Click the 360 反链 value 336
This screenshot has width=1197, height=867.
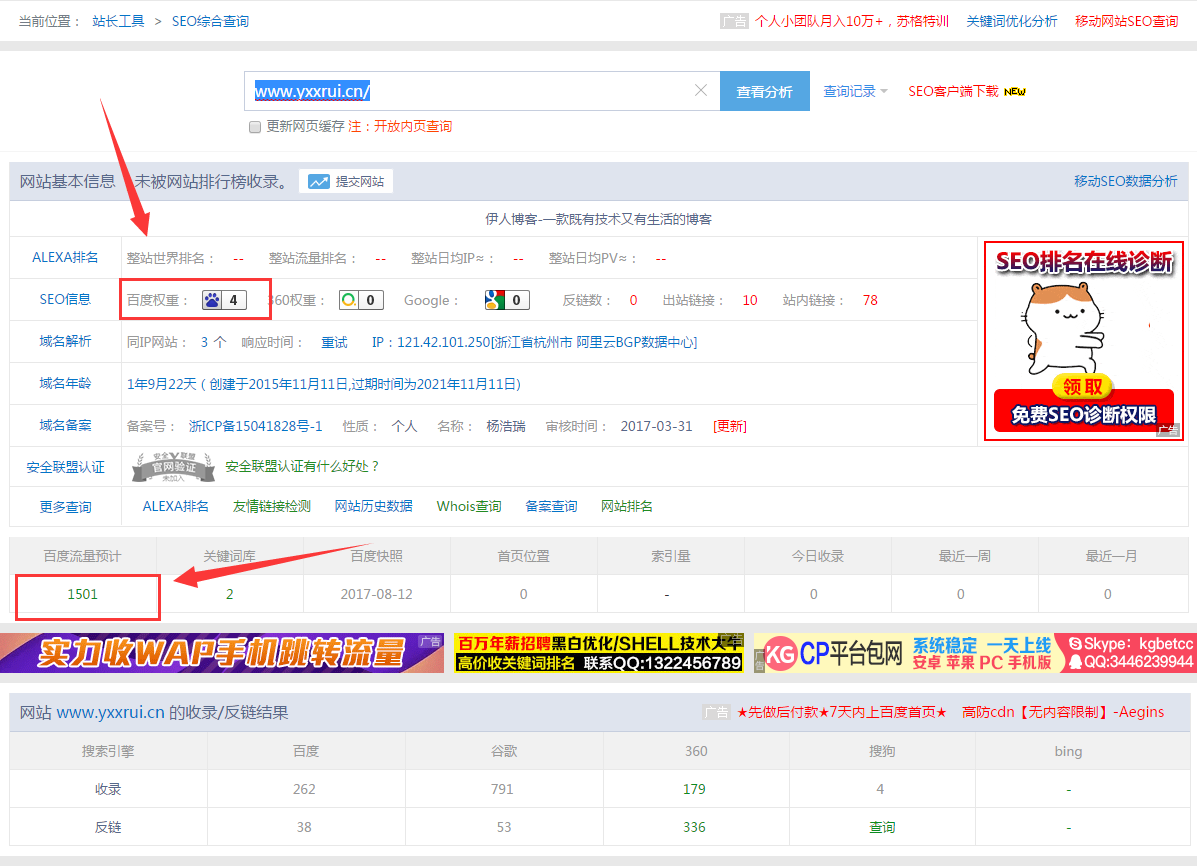tap(694, 827)
